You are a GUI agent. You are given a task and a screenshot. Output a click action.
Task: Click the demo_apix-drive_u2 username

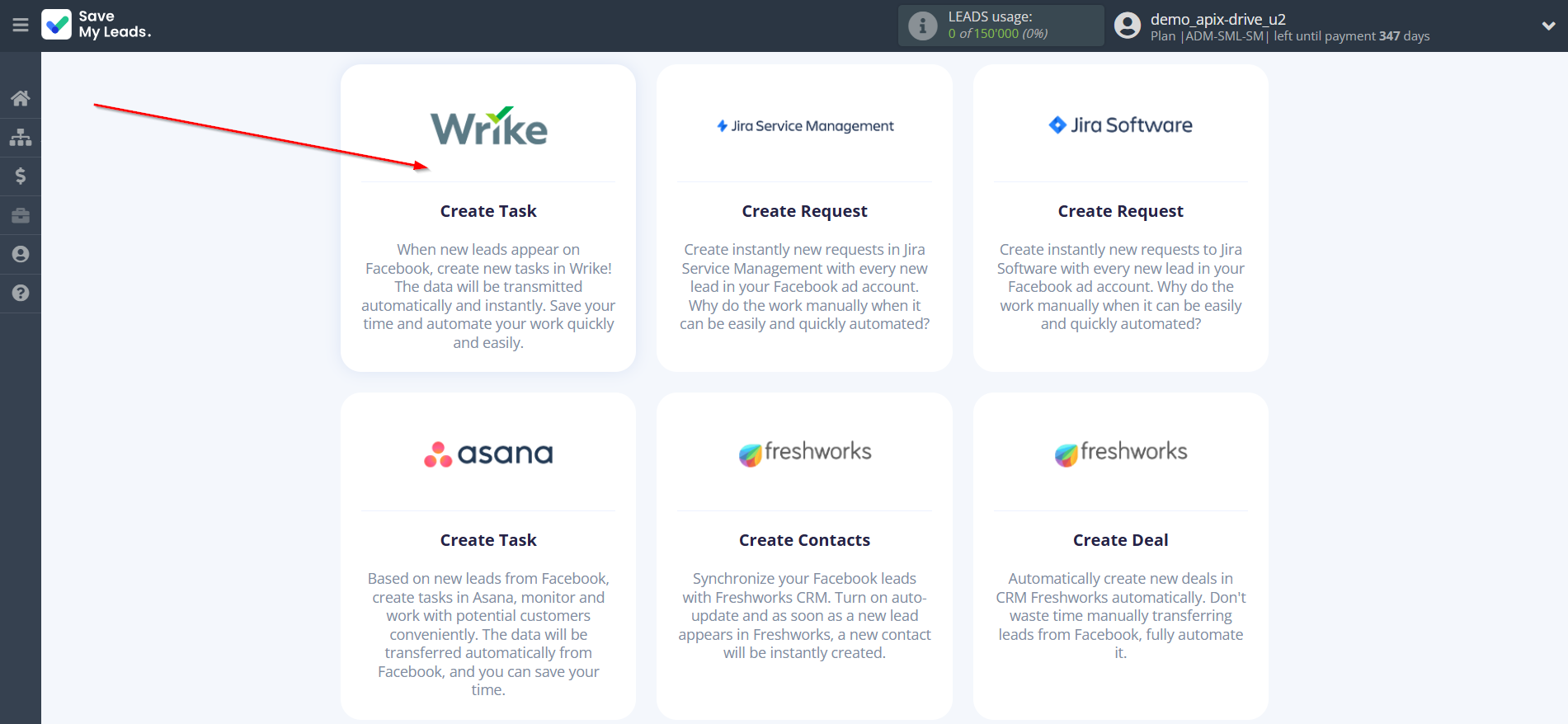pos(1217,19)
